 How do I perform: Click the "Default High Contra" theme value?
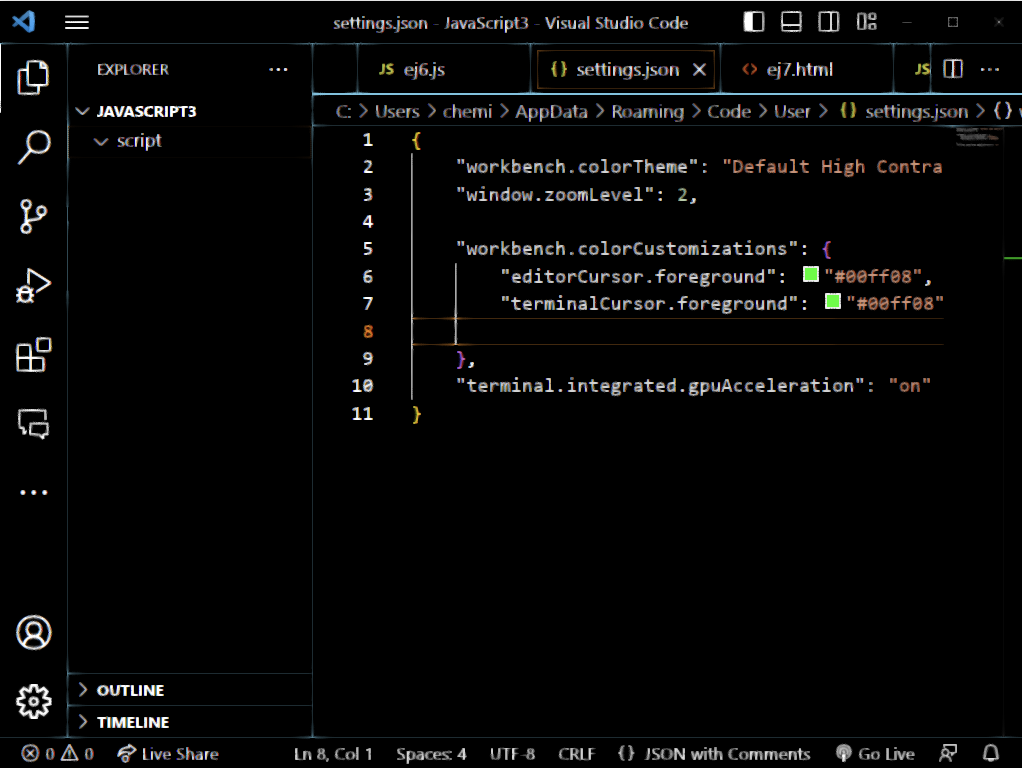832,167
